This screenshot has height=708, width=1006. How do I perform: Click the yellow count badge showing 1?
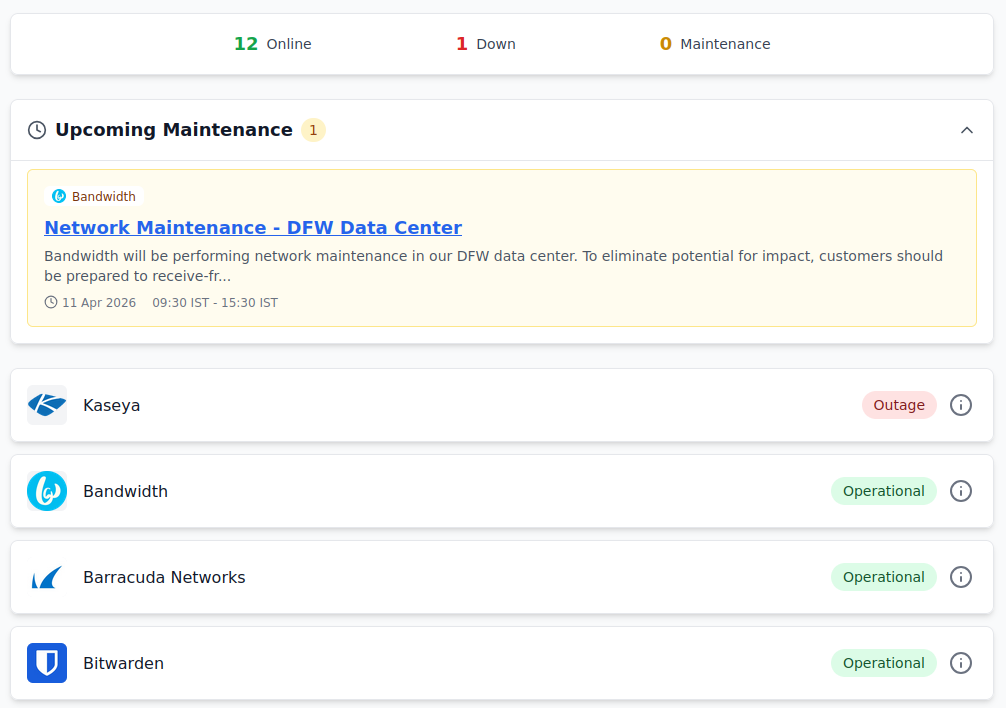click(313, 130)
